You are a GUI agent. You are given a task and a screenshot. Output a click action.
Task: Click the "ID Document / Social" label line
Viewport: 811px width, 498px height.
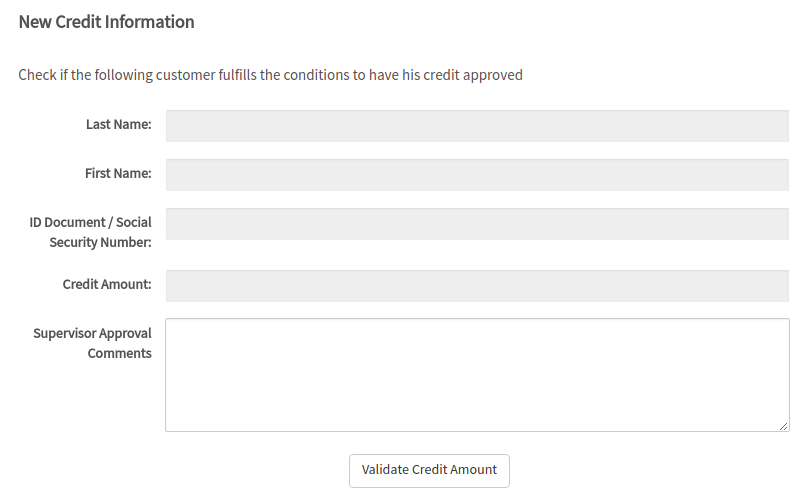coord(90,222)
